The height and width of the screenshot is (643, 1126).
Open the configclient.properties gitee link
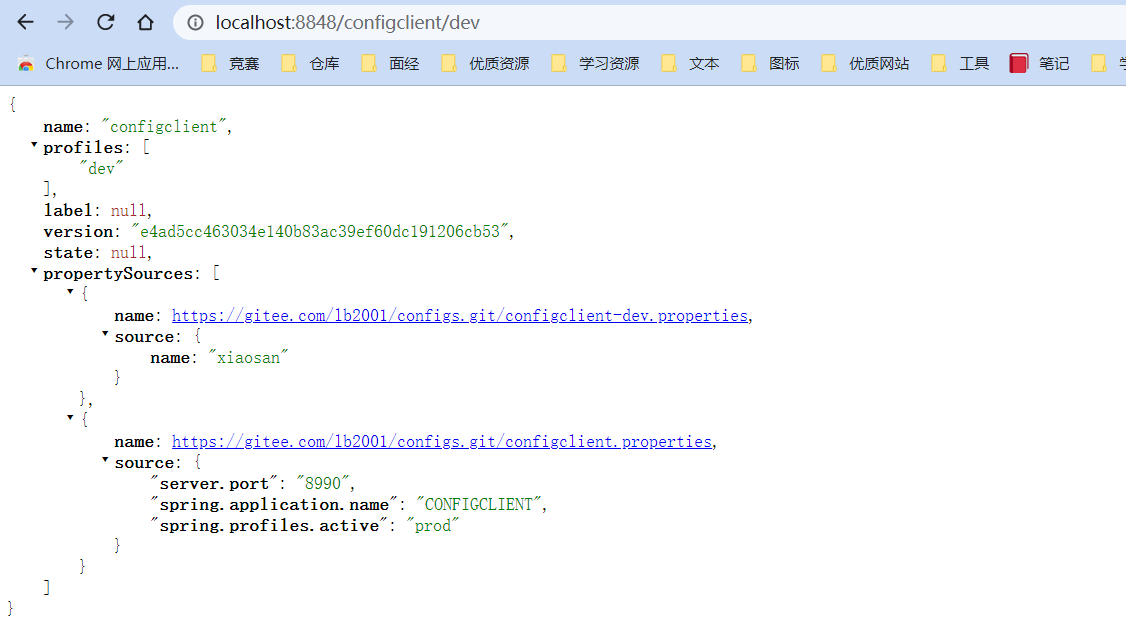pos(442,442)
